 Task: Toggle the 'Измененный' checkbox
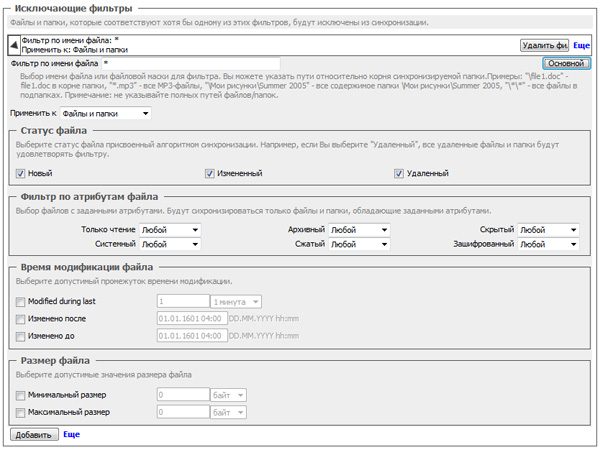tap(209, 174)
